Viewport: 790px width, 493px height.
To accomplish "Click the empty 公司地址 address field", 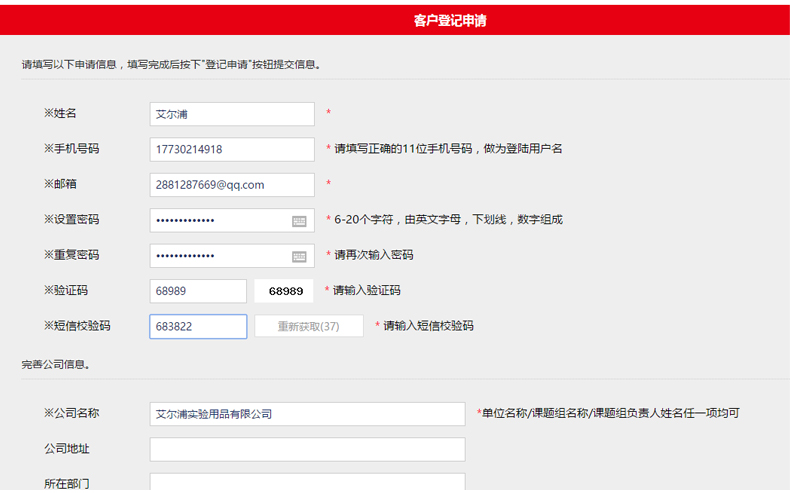I will click(307, 449).
